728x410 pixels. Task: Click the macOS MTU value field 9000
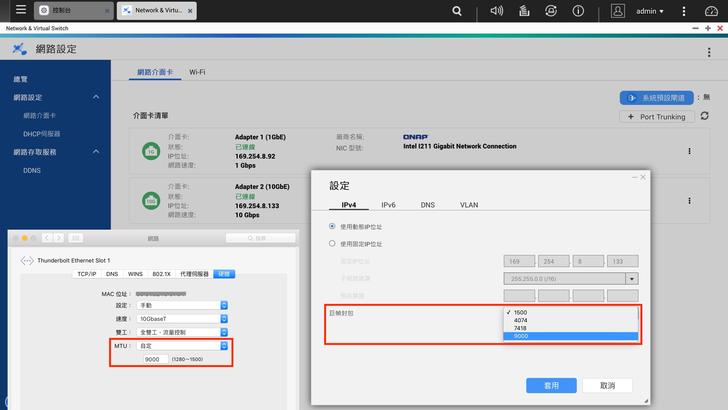click(x=155, y=359)
